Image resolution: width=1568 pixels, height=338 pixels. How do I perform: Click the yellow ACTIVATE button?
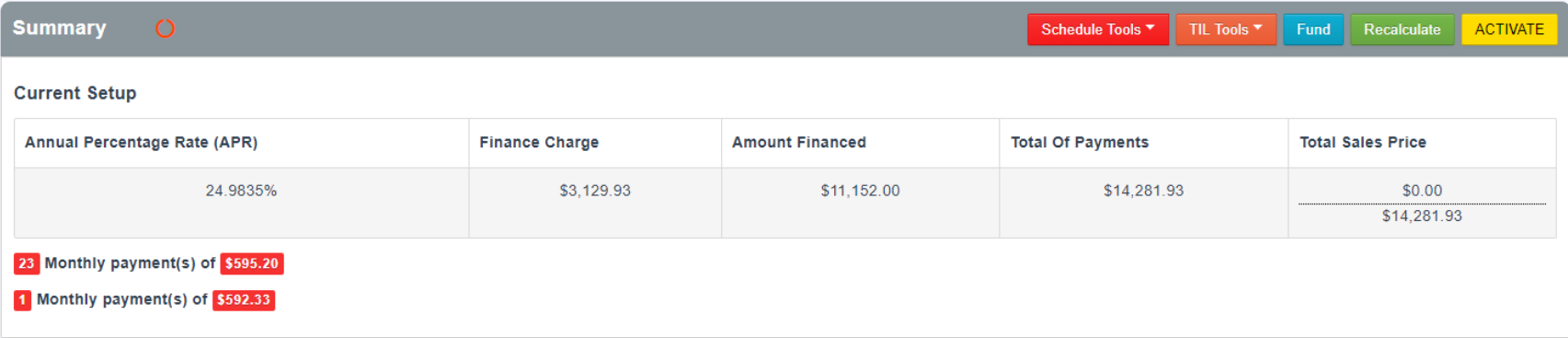1509,29
